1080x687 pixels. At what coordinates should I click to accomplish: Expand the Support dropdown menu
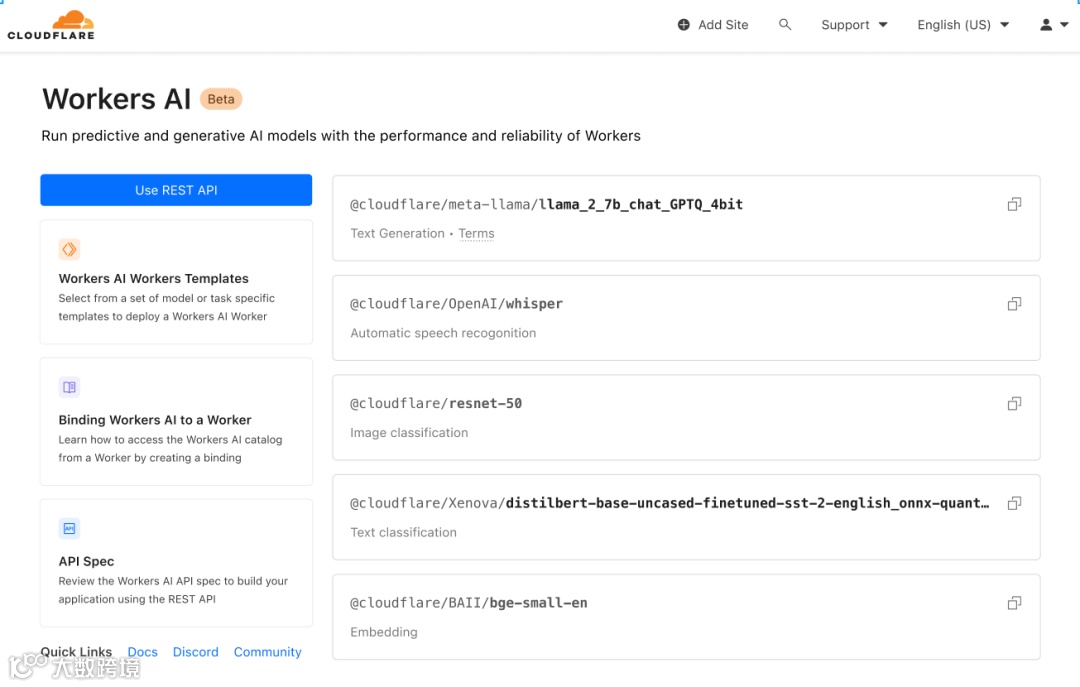(854, 25)
